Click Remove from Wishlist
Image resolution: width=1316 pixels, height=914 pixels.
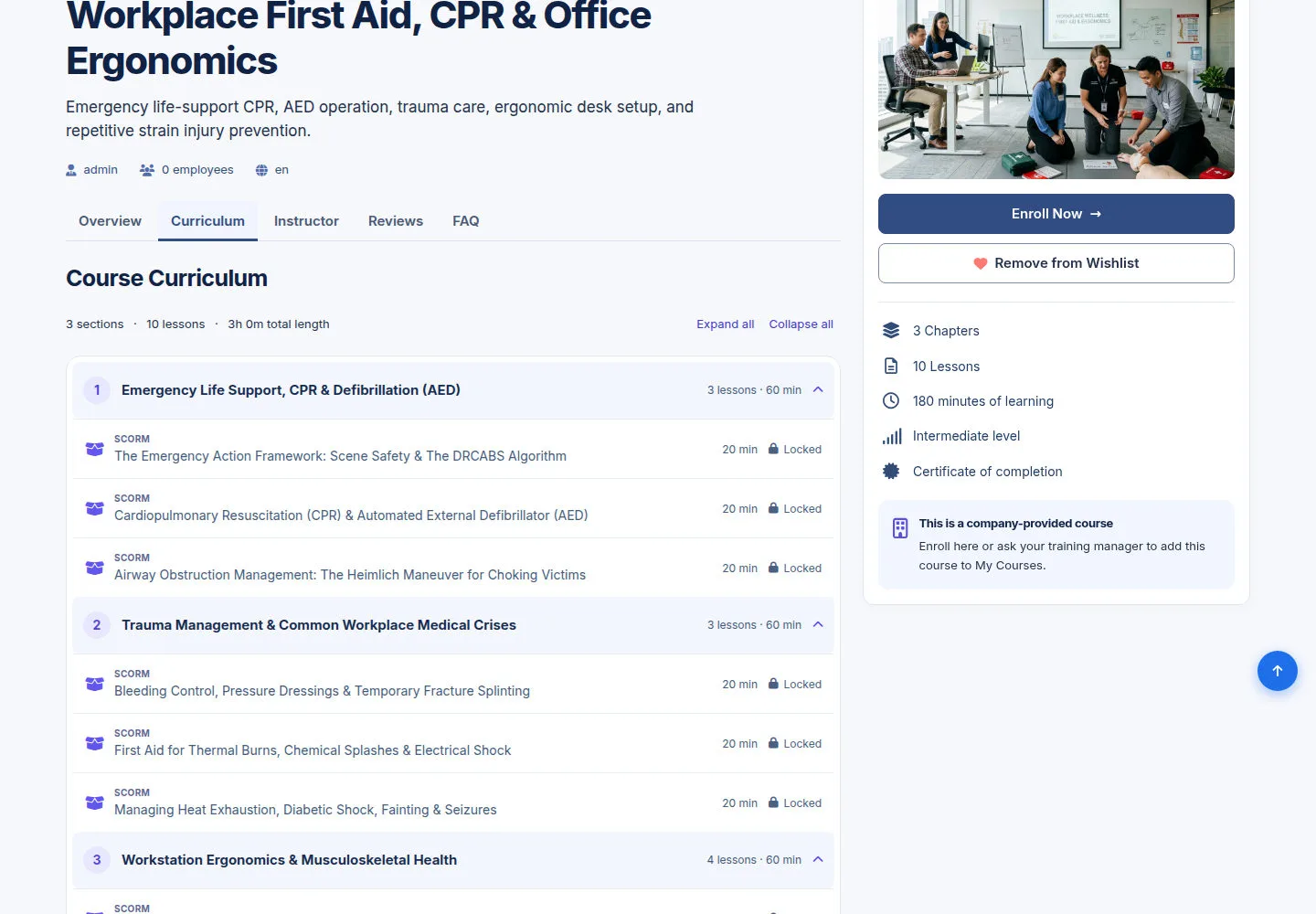click(1056, 263)
